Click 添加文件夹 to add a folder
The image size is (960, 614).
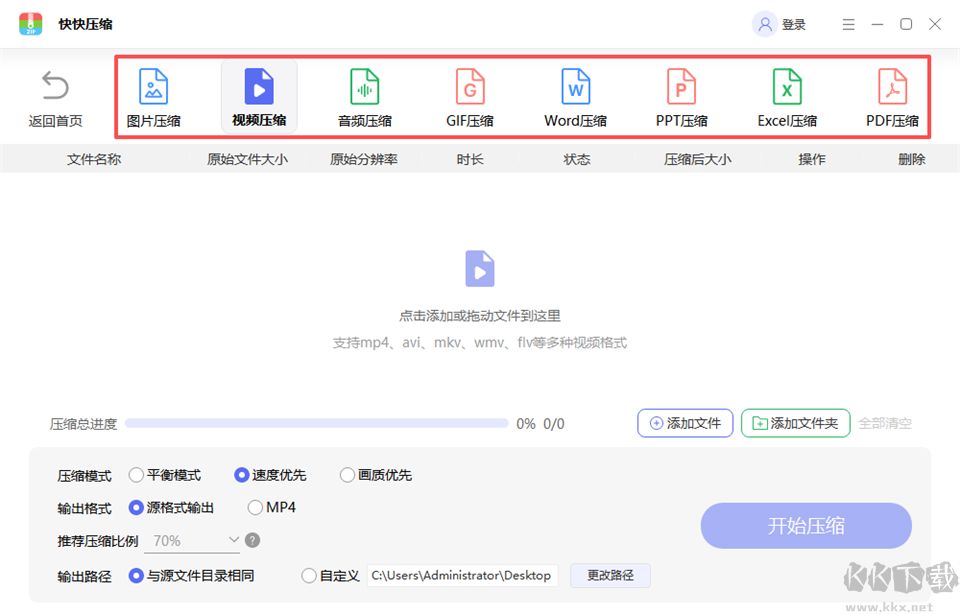click(795, 423)
